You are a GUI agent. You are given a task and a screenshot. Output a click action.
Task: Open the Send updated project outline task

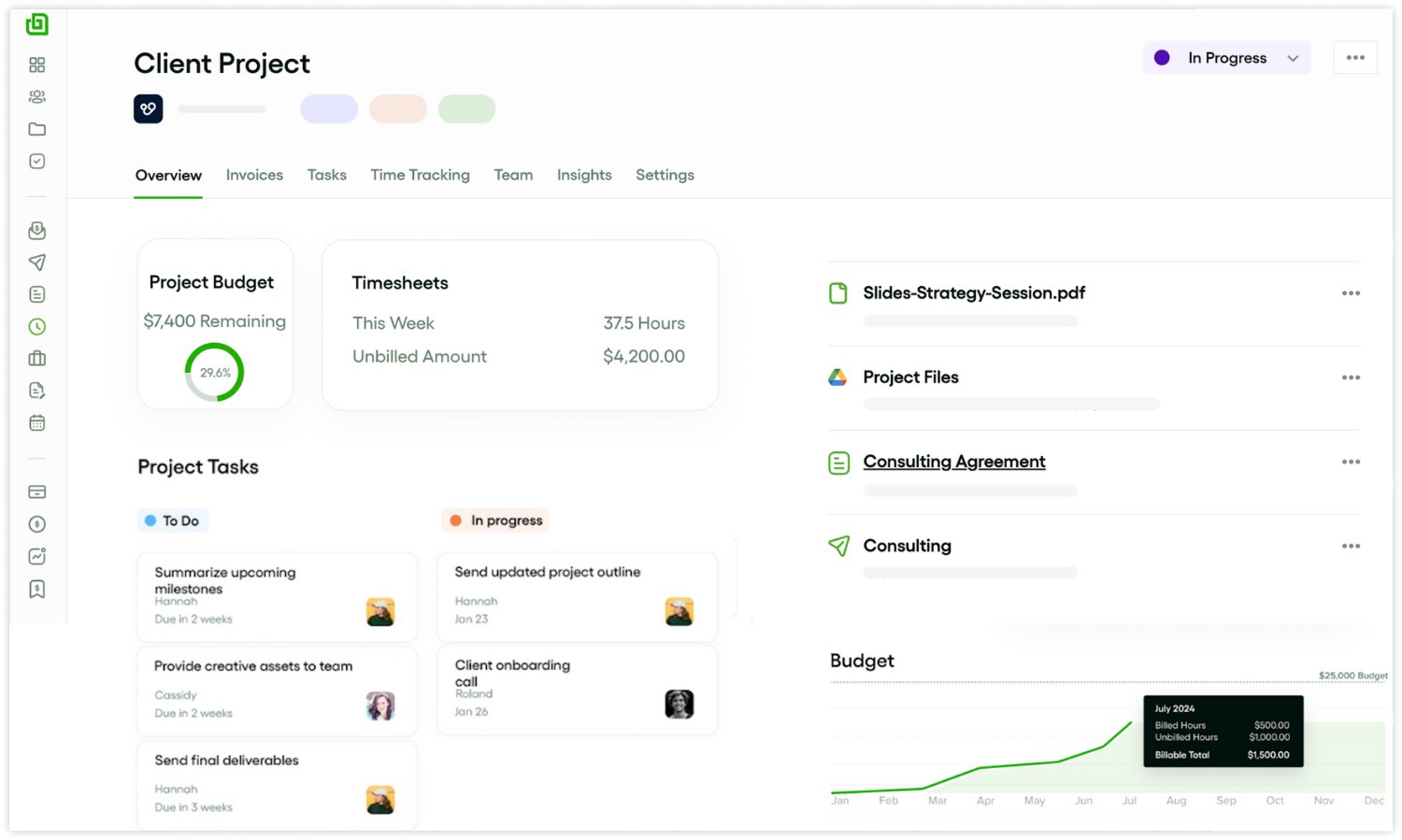578,597
